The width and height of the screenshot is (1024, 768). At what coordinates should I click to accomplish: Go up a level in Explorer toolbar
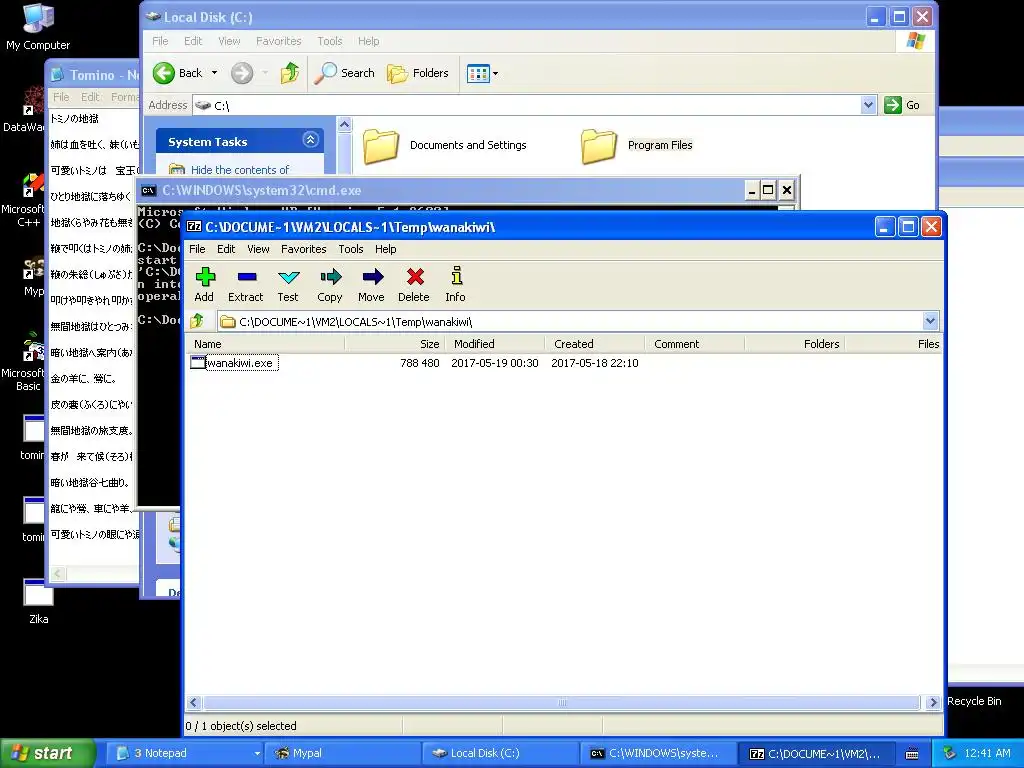(290, 73)
